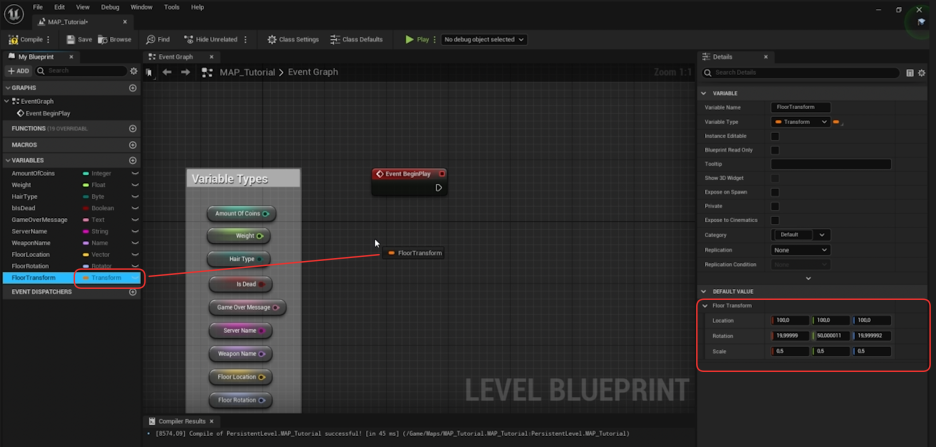This screenshot has width=936, height=447.
Task: Click the Compiler Results tab
Action: [x=181, y=421]
